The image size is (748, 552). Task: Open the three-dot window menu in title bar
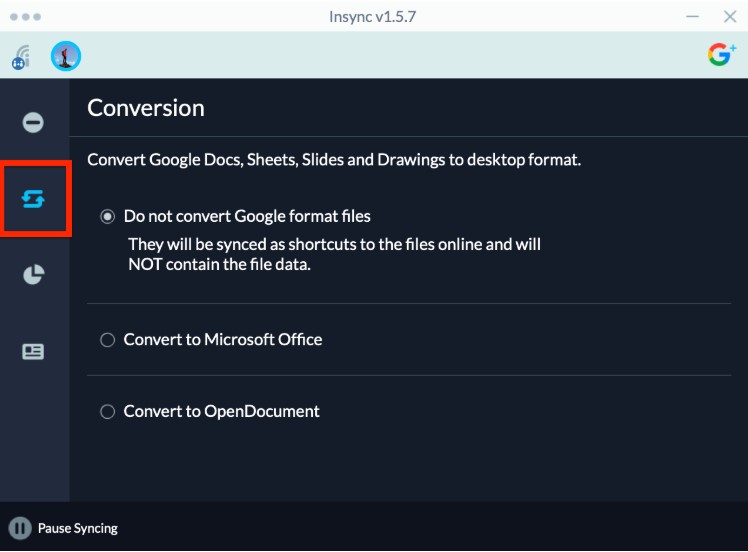(25, 16)
